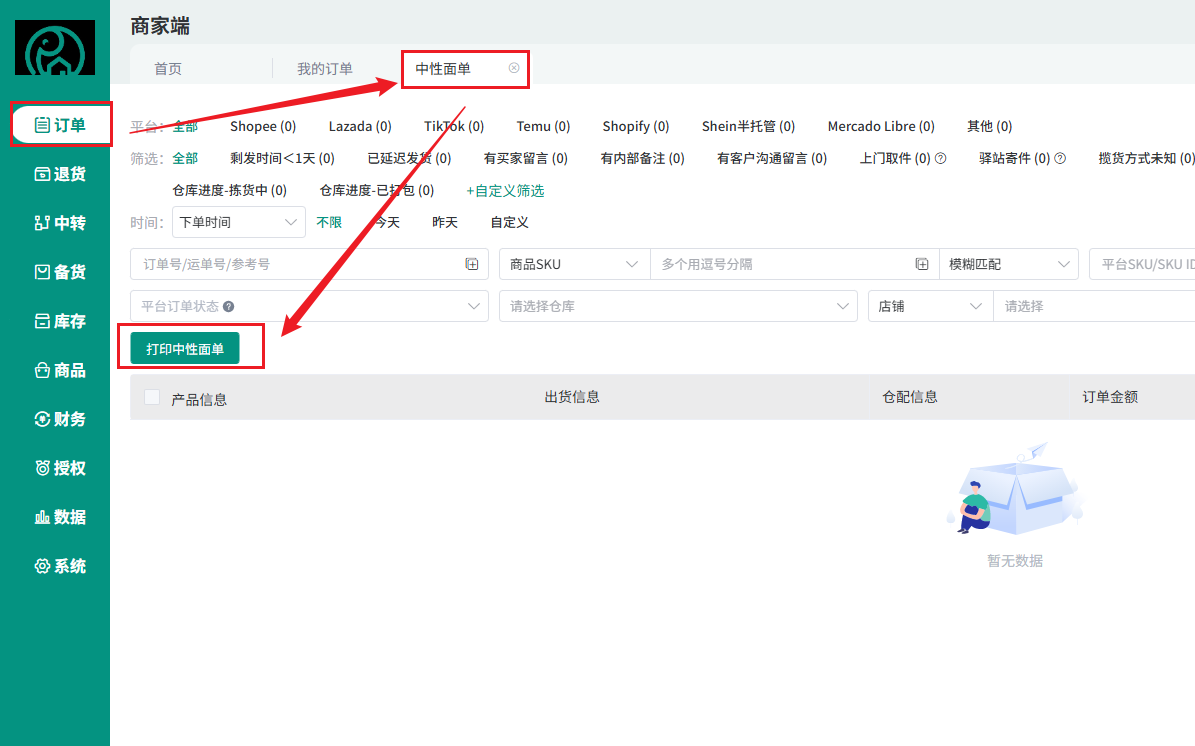Viewport: 1195px width, 746px height.
Task: Click the 仓配信息 column header
Action: coord(910,397)
